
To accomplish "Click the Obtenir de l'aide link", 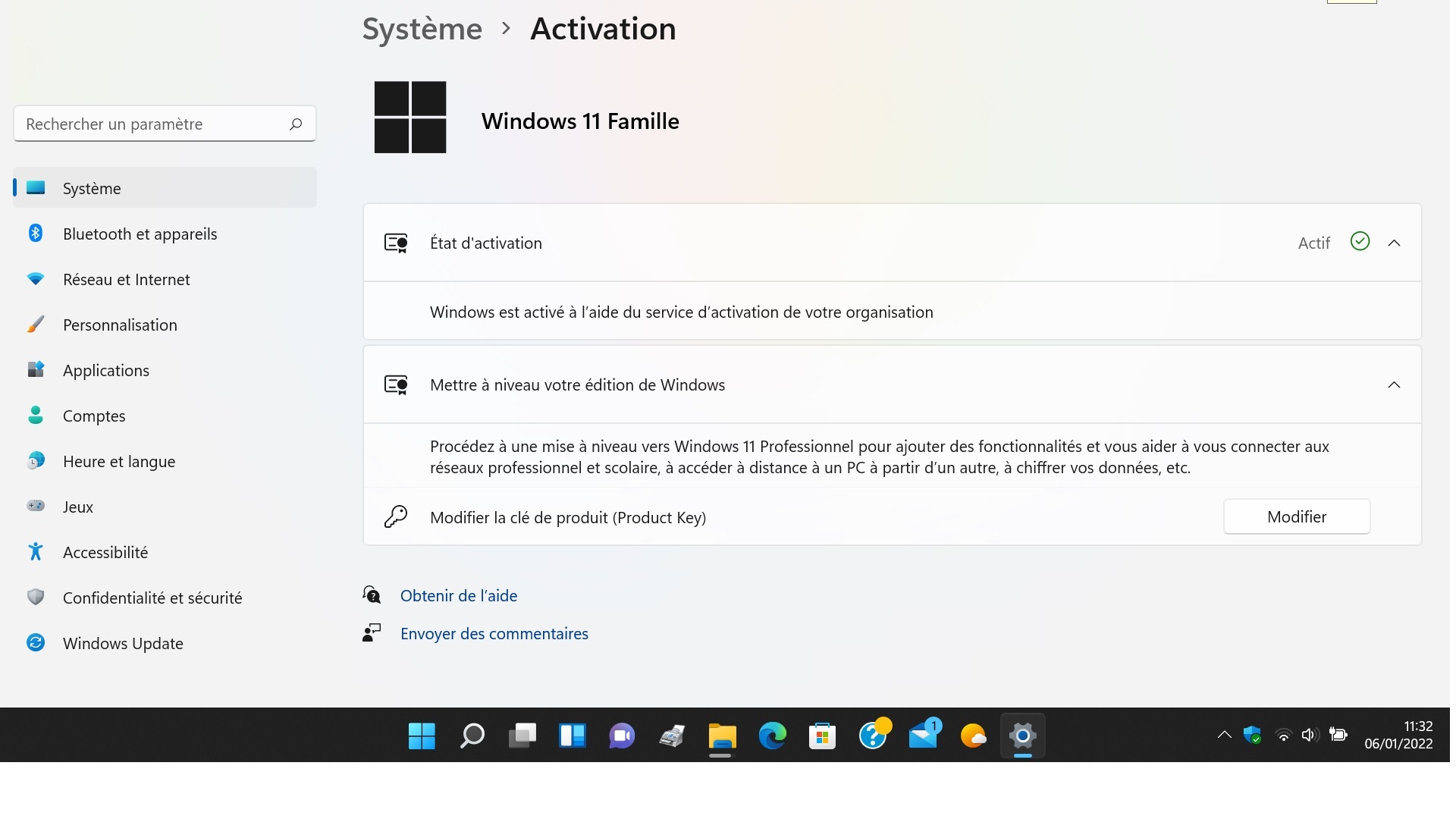I will click(458, 595).
